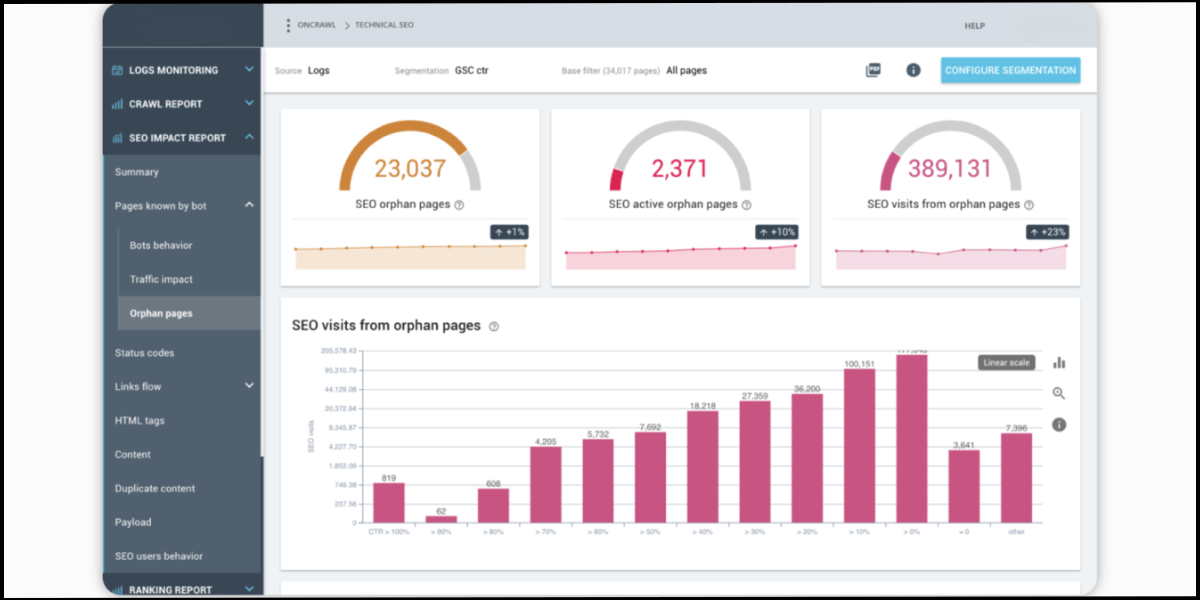This screenshot has width=1200, height=600.
Task: Click the vertical dots icon near Oncrawl breadcrumb
Action: (290, 24)
